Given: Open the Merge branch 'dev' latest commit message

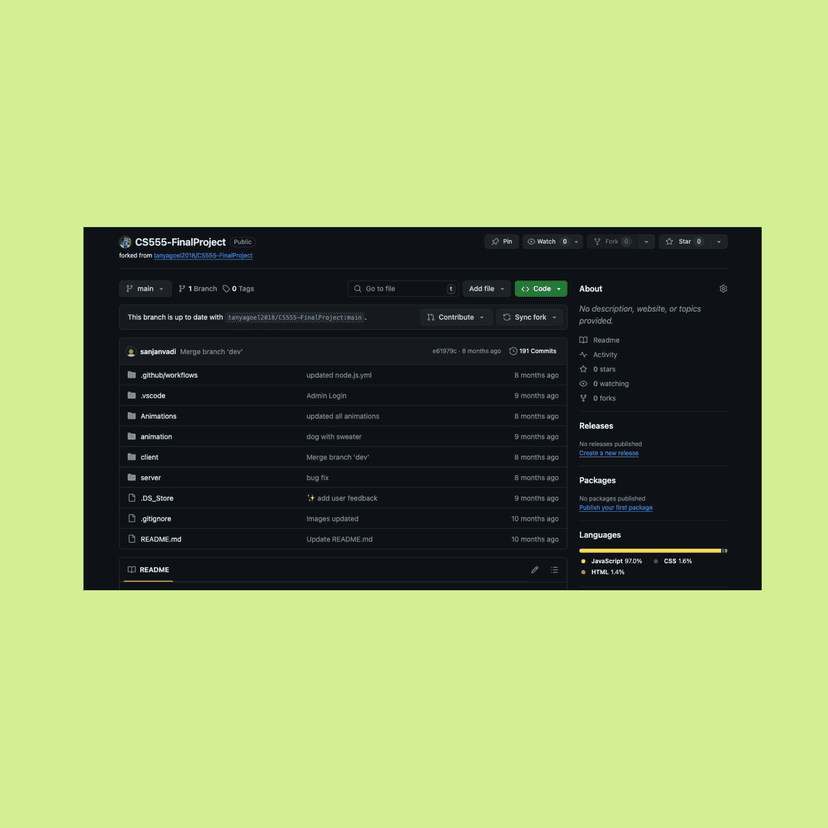Looking at the screenshot, I should point(211,352).
